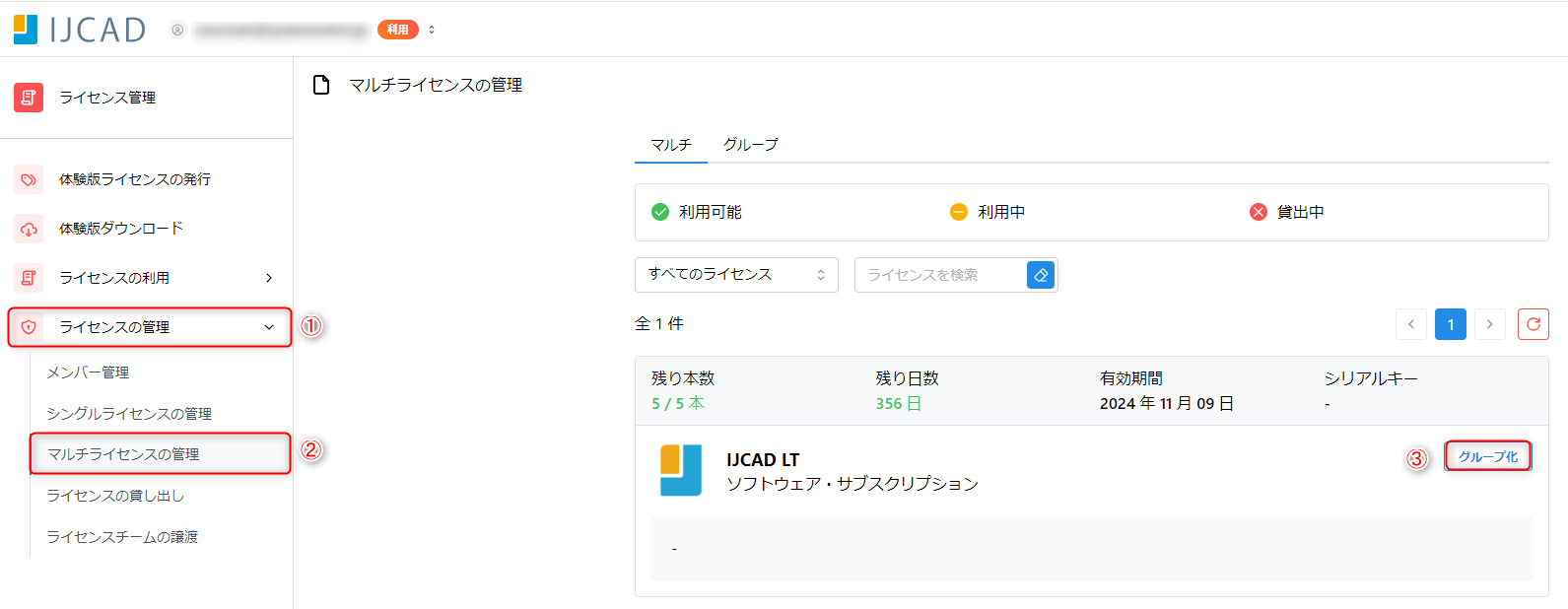Image resolution: width=1568 pixels, height=609 pixels.
Task: Go to the previous page with left arrow
Action: (x=1411, y=324)
